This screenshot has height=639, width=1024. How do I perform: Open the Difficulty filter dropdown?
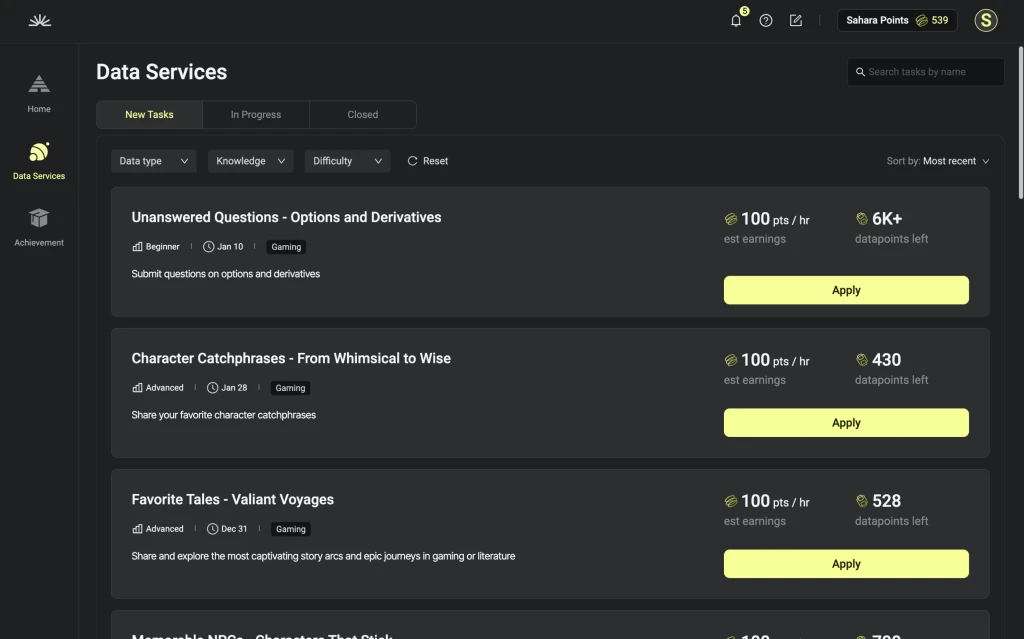tap(347, 160)
